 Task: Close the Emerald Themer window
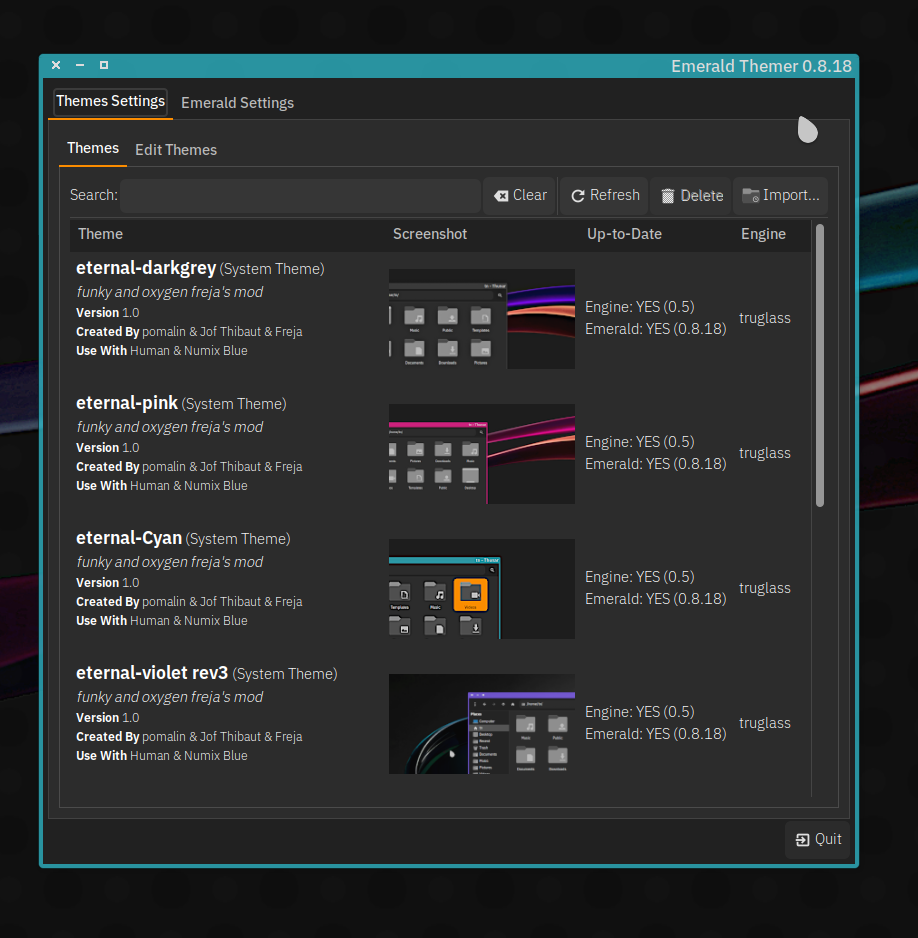pos(56,65)
